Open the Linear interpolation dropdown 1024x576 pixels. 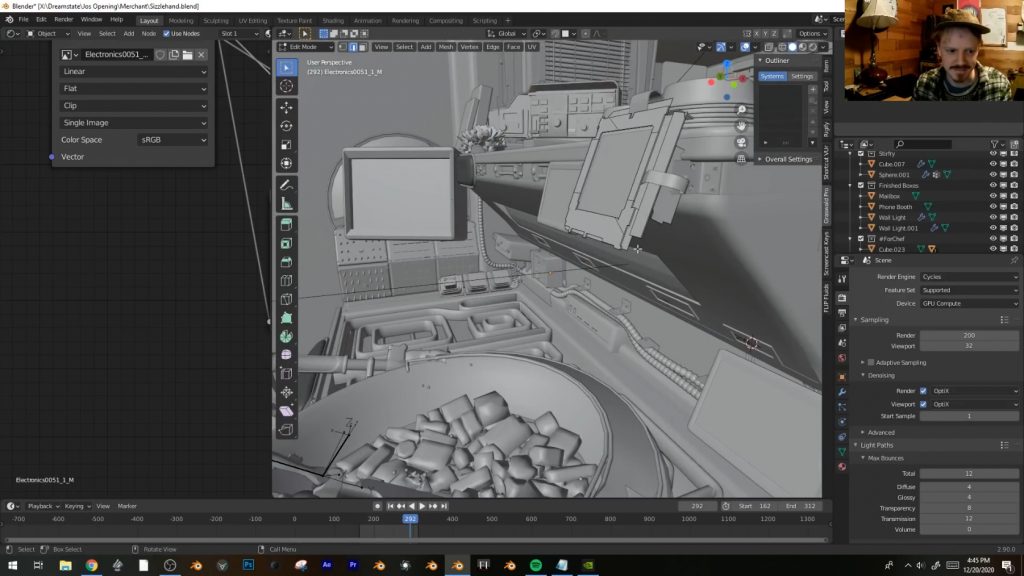click(x=134, y=71)
